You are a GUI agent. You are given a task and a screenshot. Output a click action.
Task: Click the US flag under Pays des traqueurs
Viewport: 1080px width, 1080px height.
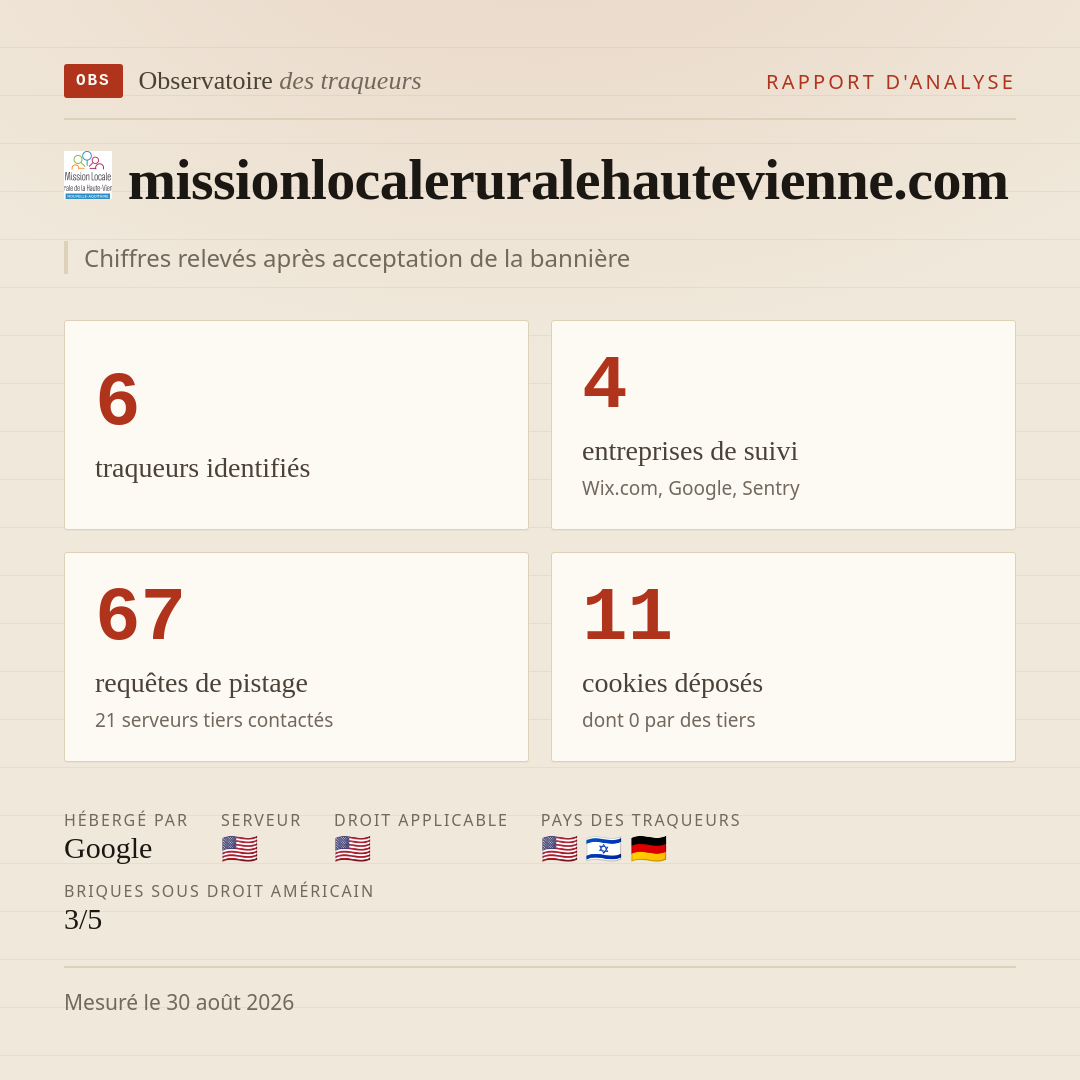pyautogui.click(x=559, y=849)
